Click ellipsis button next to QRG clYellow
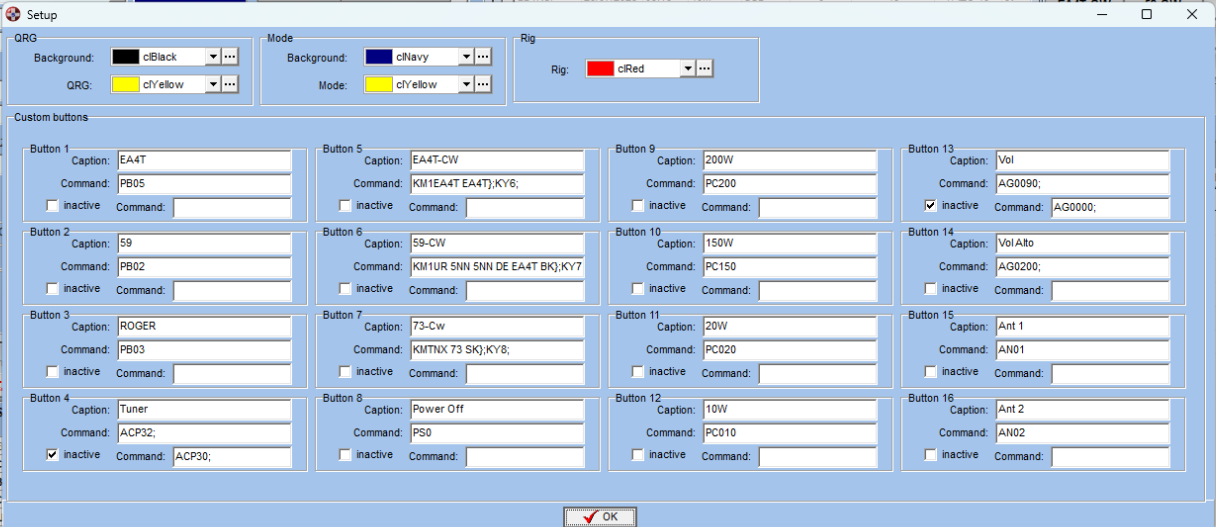 (x=230, y=85)
